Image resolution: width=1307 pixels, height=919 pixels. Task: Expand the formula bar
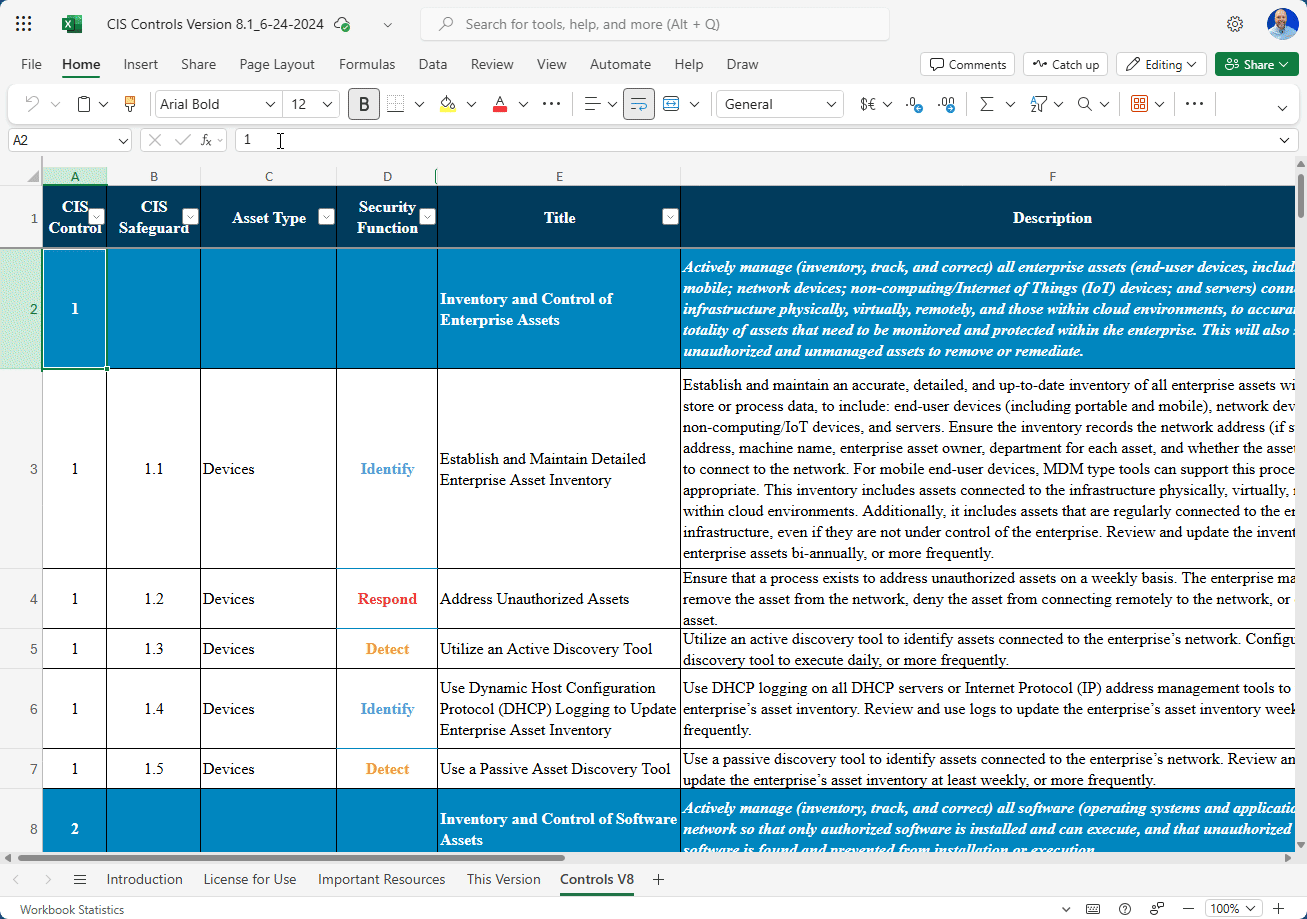point(1285,141)
